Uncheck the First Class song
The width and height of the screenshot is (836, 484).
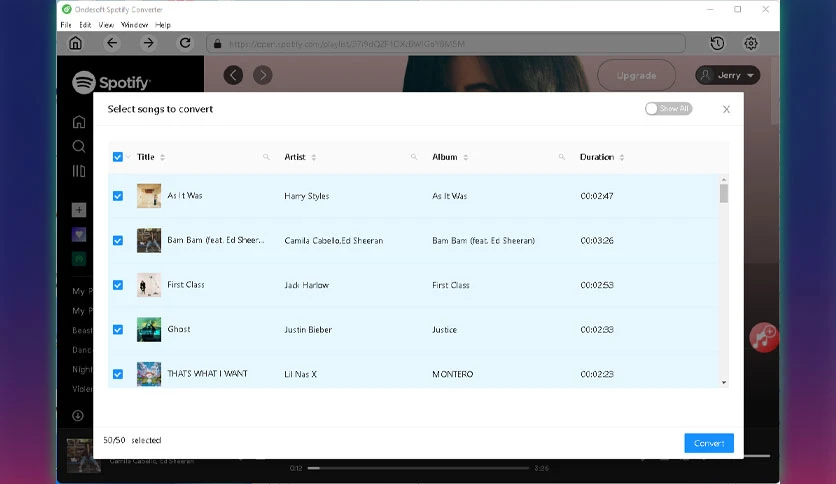point(118,285)
